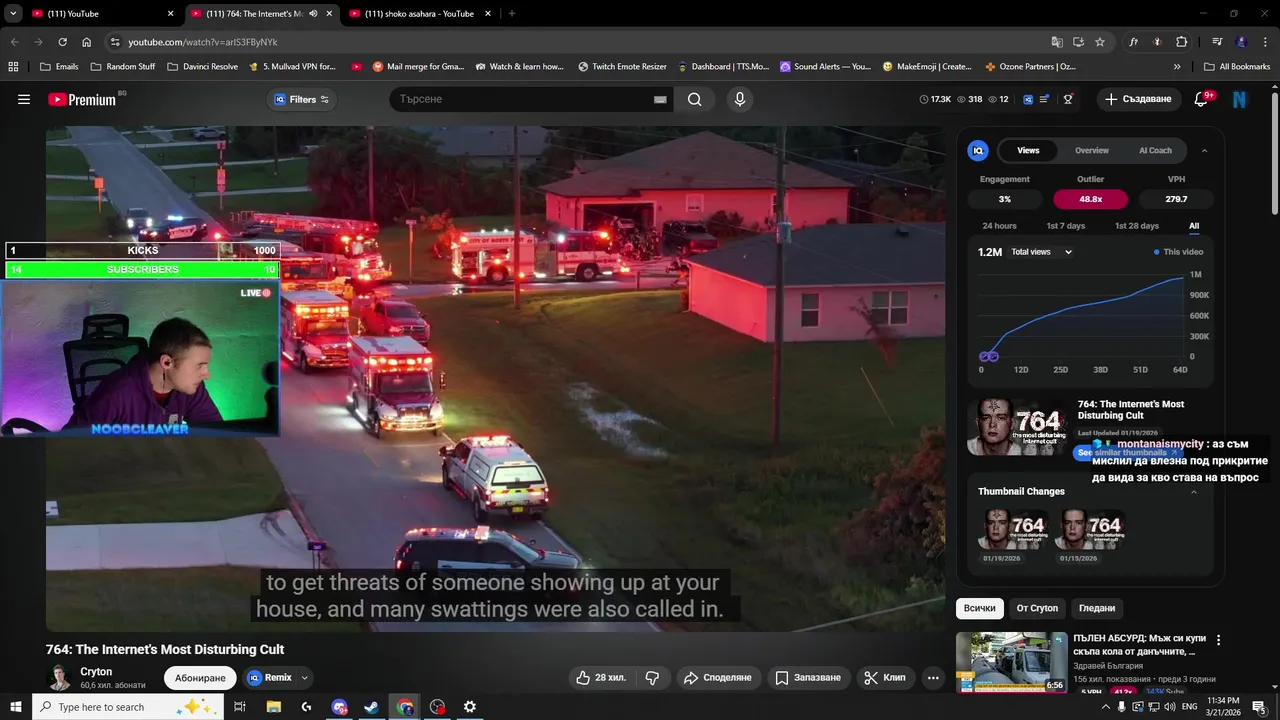Install app icon in address bar

click(1079, 42)
